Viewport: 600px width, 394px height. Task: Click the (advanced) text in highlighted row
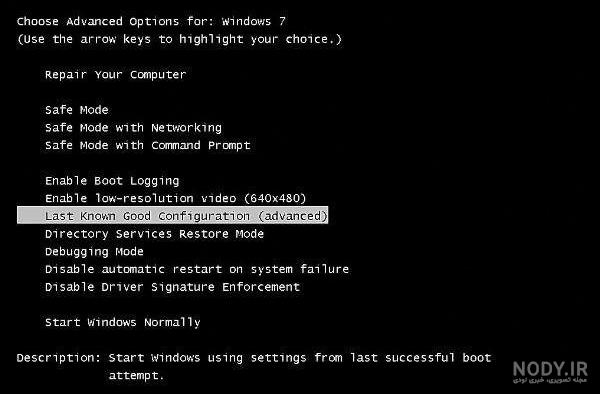[293, 216]
